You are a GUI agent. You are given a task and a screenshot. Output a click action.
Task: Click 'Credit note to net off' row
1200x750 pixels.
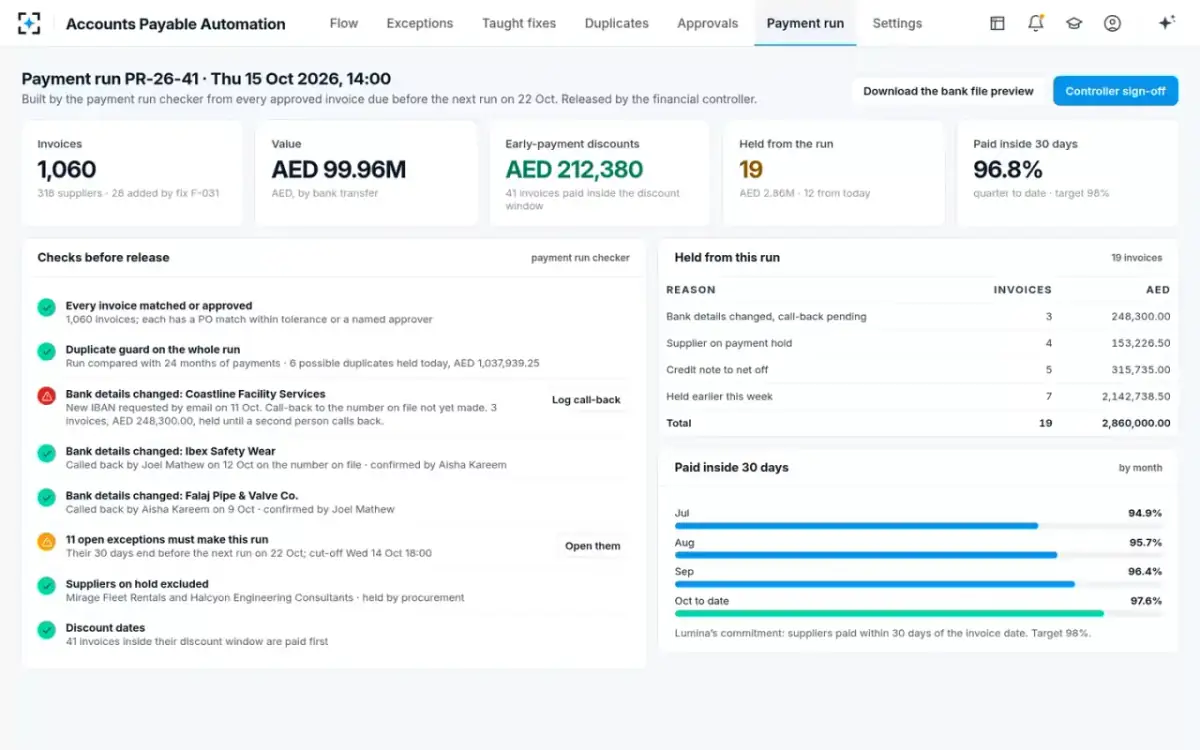[918, 370]
